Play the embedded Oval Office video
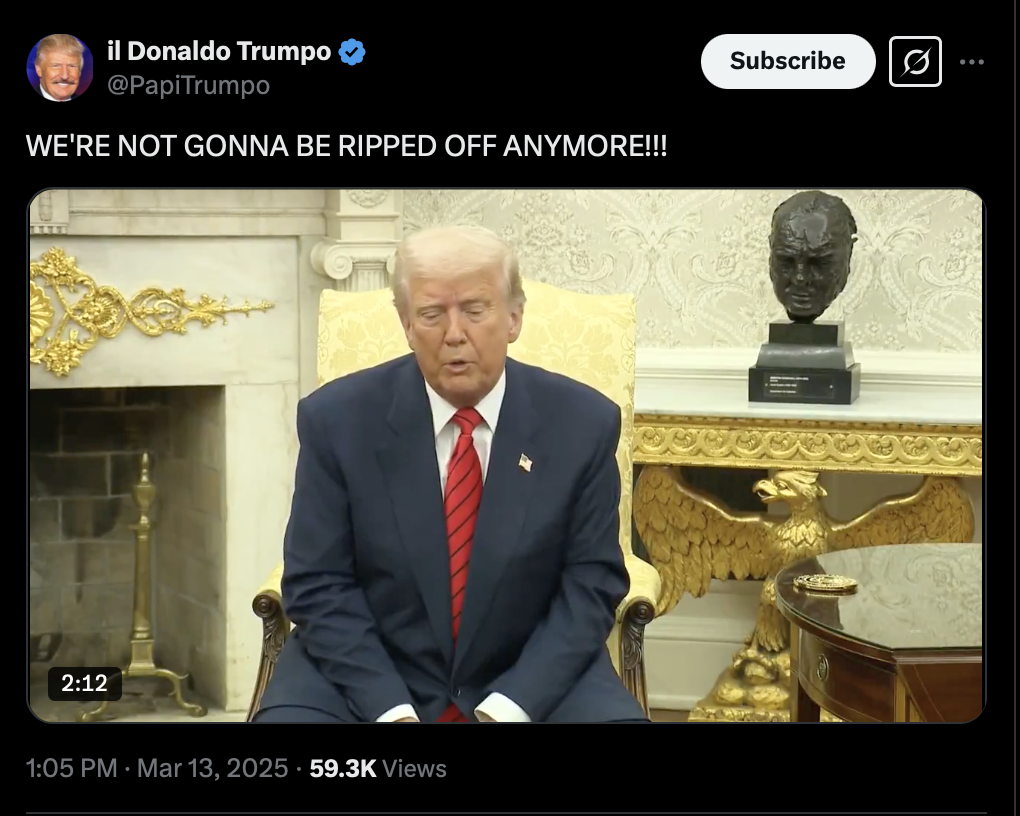Image resolution: width=1020 pixels, height=816 pixels. [x=506, y=456]
